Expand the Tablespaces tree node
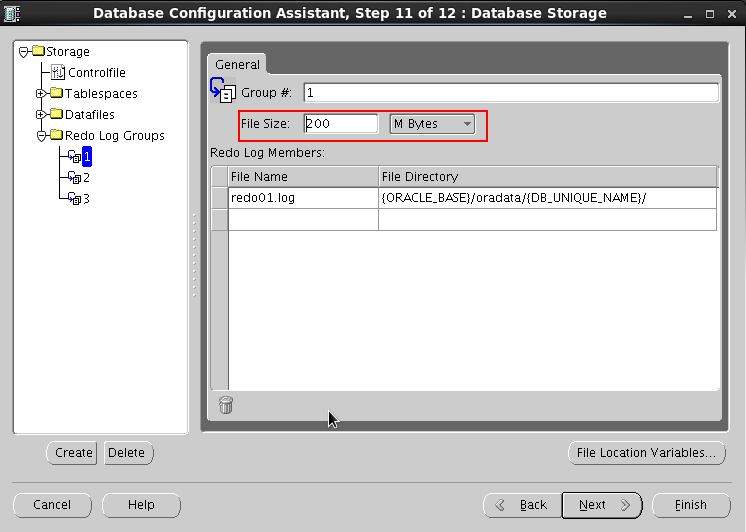Image resolution: width=746 pixels, height=532 pixels. click(x=41, y=94)
